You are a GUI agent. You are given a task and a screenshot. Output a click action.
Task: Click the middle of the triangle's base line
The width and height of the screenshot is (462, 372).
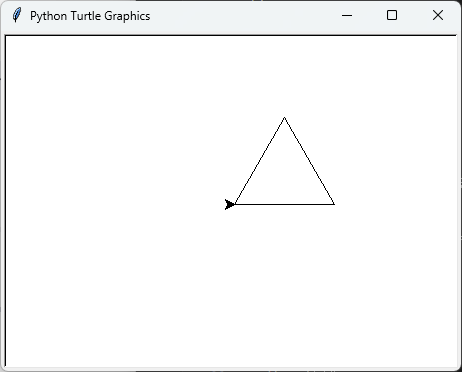(285, 204)
